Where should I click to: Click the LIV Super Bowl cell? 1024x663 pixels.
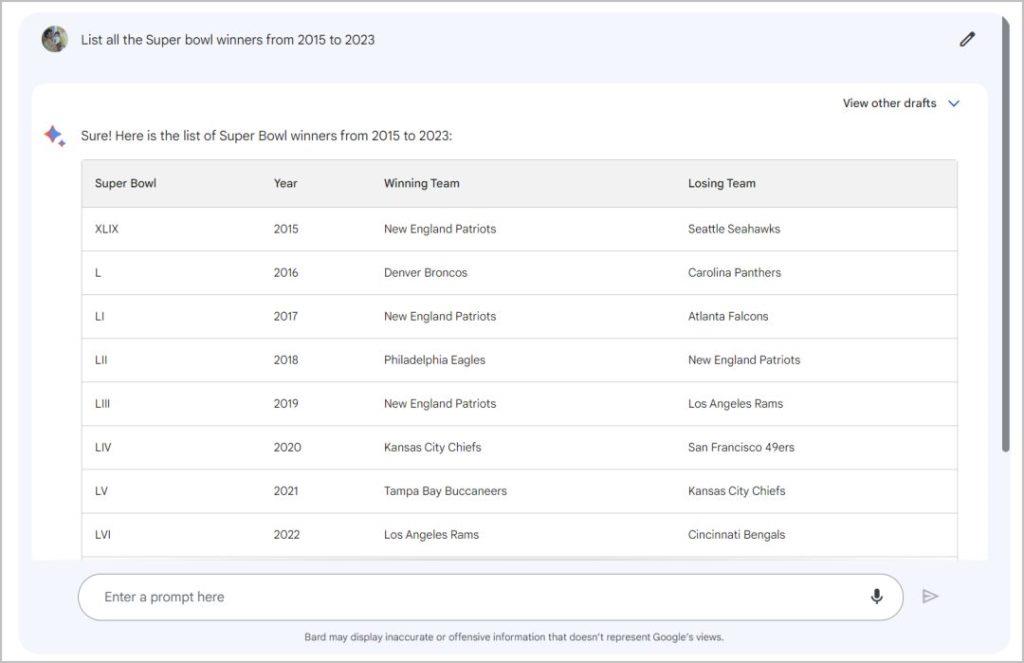[103, 447]
